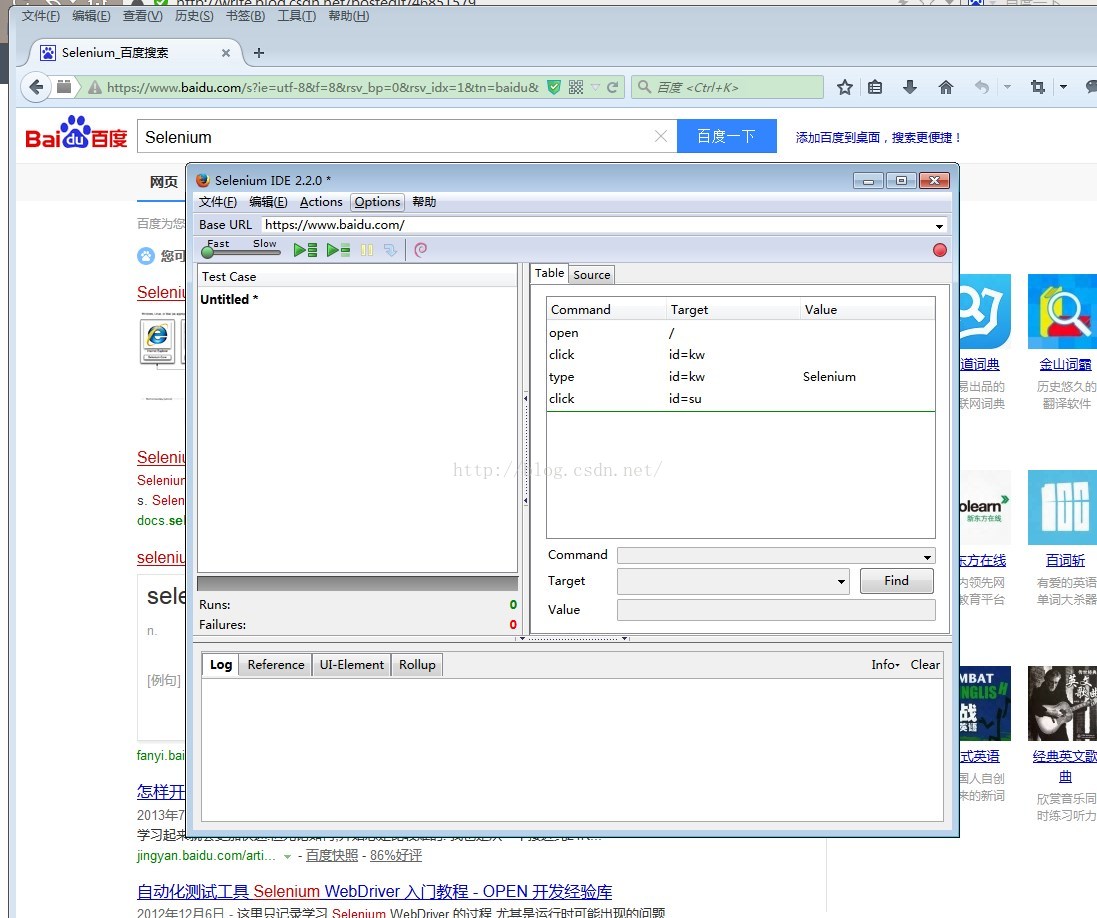Click the QR code icon in address bar

[x=576, y=87]
